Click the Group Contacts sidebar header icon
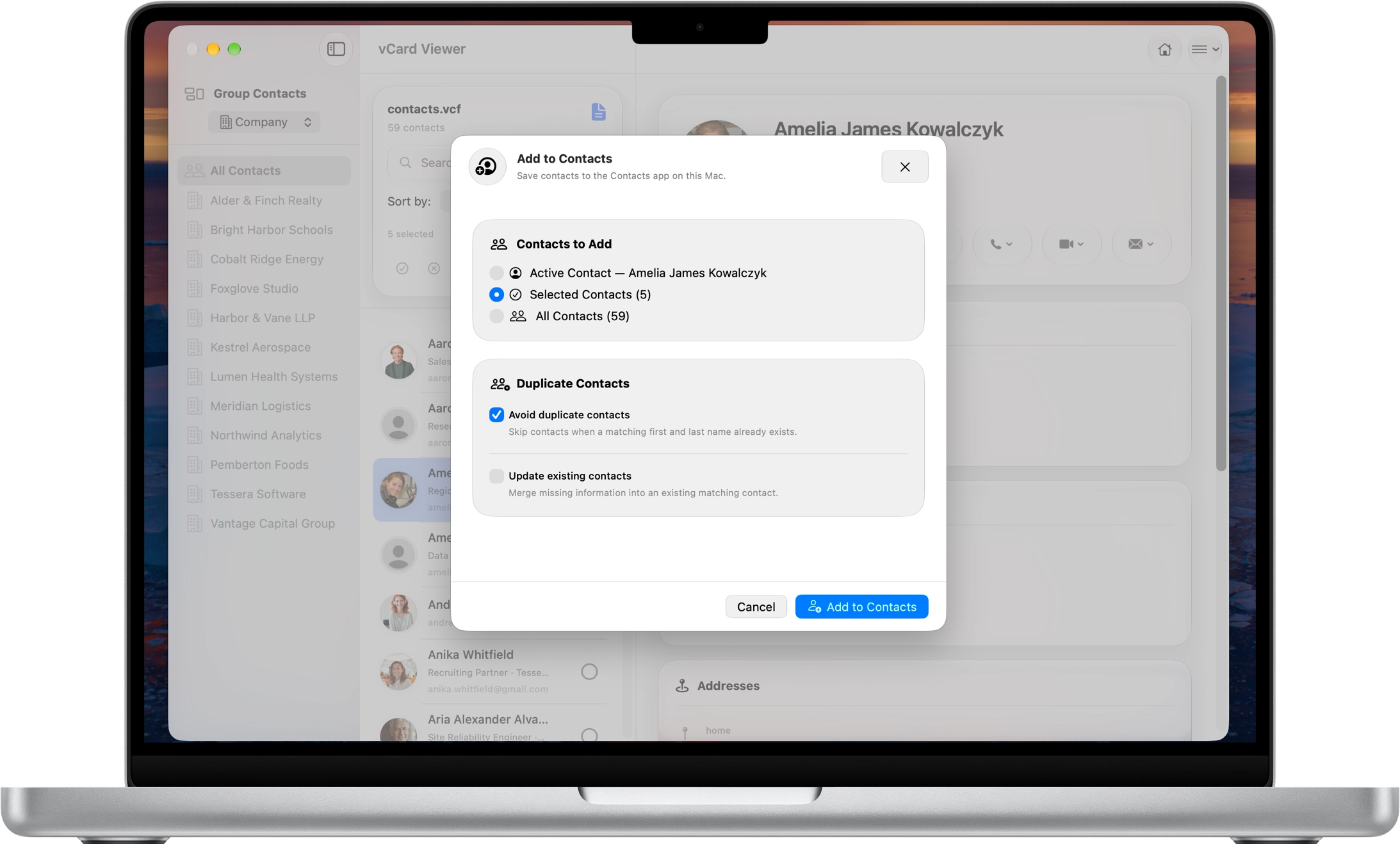1400x844 pixels. (194, 93)
